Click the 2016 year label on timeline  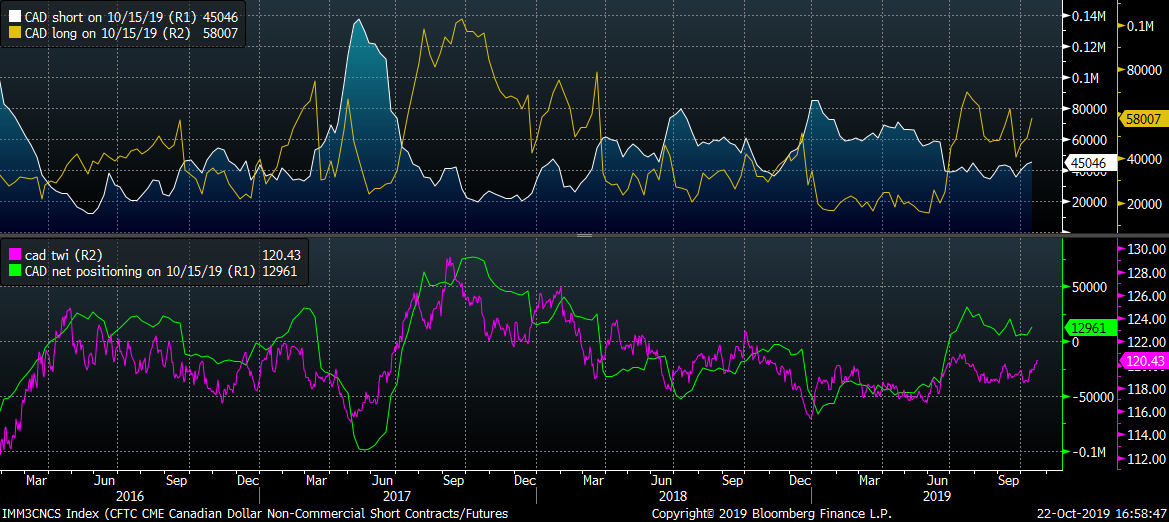click(x=129, y=495)
